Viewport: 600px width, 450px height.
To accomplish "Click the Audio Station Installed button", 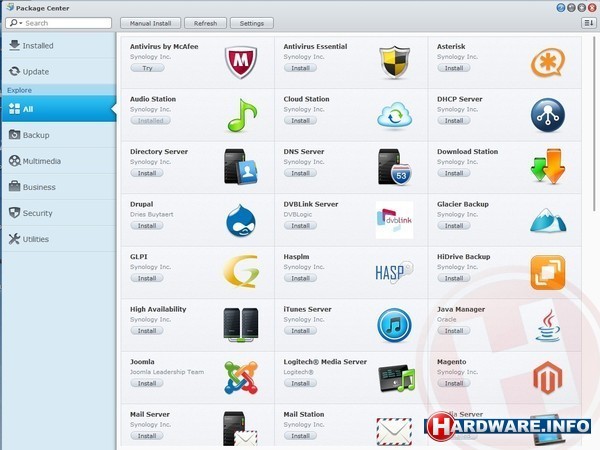I will tap(150, 121).
